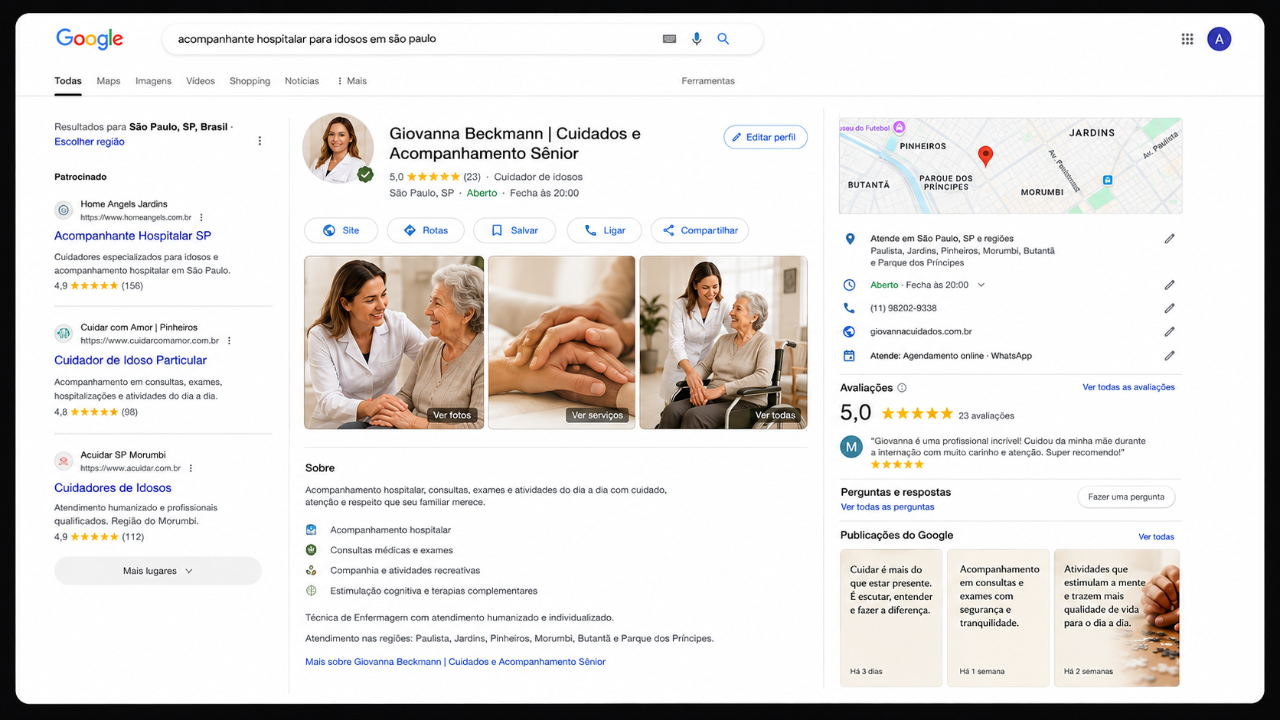
Task: Edit the appointment info with pencil icon
Action: click(x=1169, y=355)
